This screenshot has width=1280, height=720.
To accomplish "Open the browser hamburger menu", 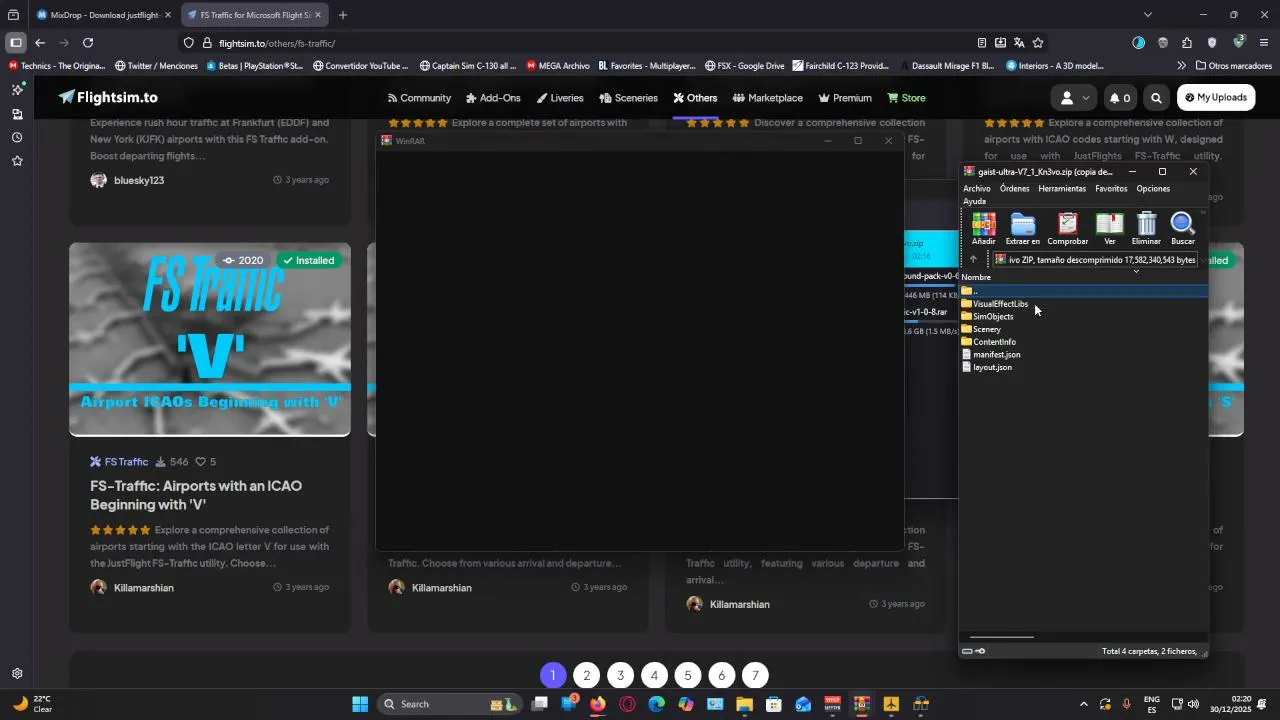I will tap(1264, 43).
